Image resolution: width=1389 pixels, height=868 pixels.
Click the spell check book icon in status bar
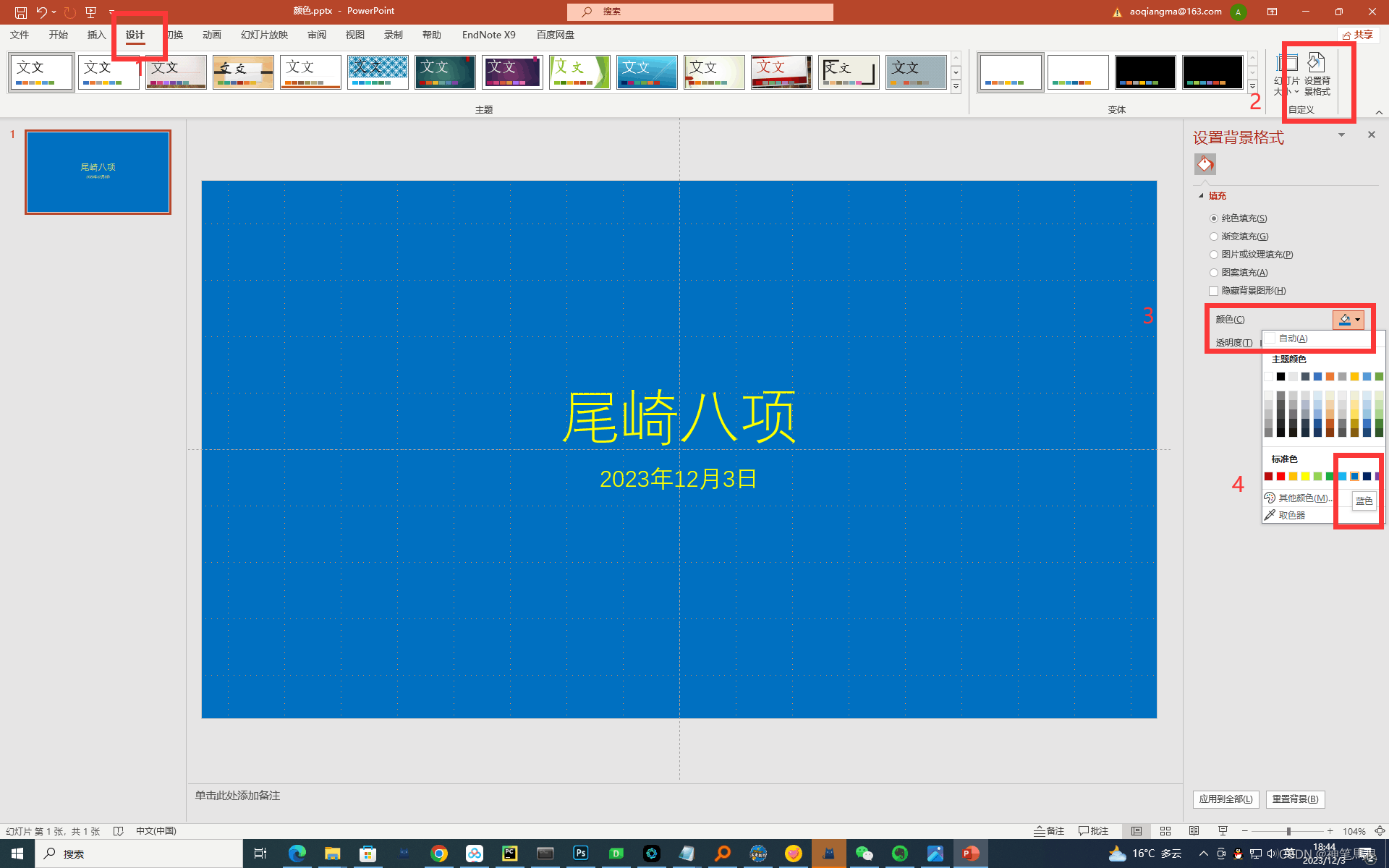click(x=119, y=831)
